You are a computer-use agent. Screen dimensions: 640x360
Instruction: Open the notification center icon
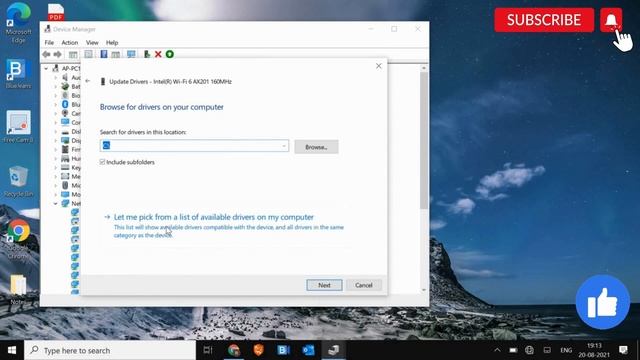pyautogui.click(x=623, y=350)
